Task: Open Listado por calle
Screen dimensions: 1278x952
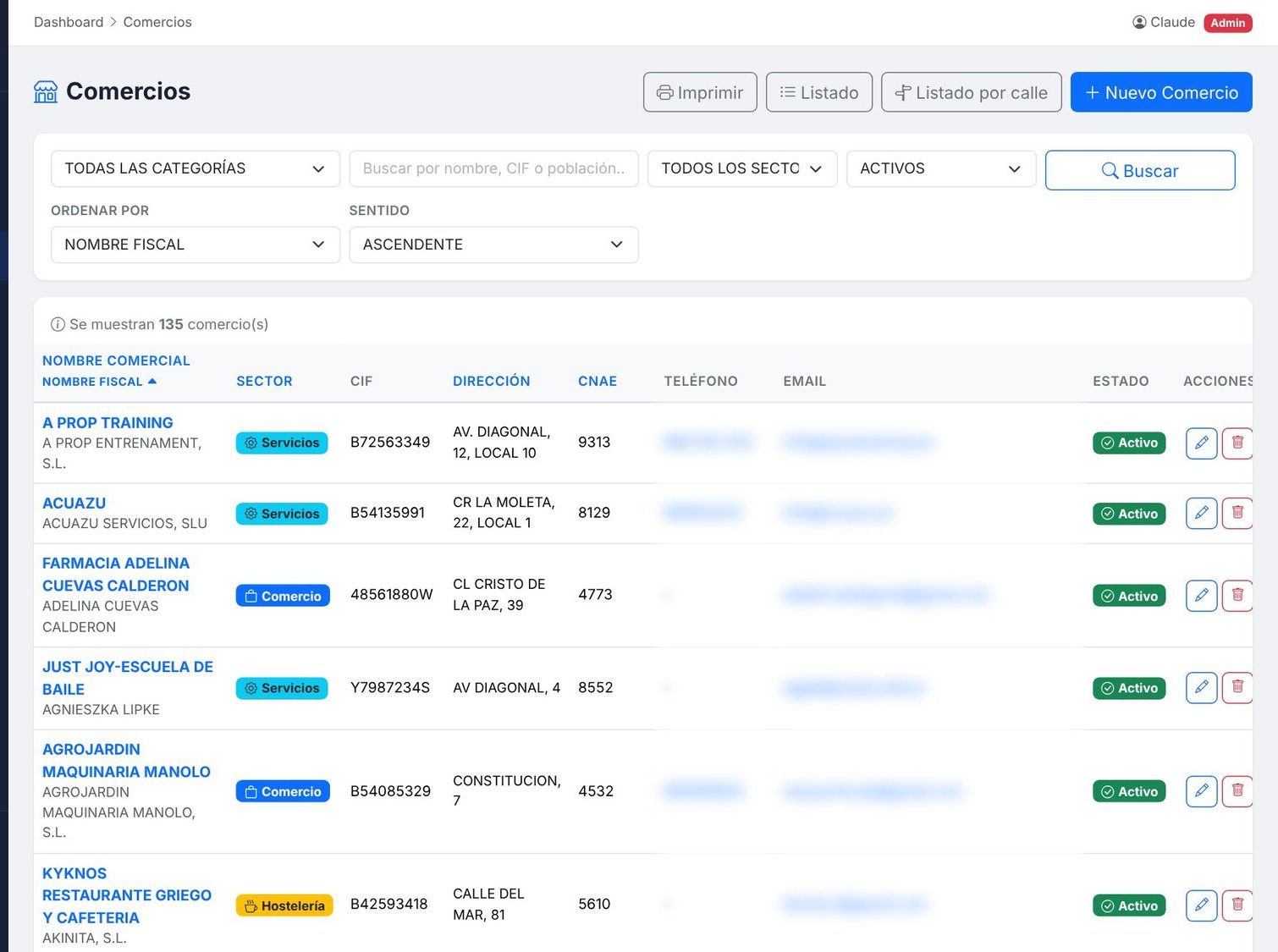Action: coord(972,92)
